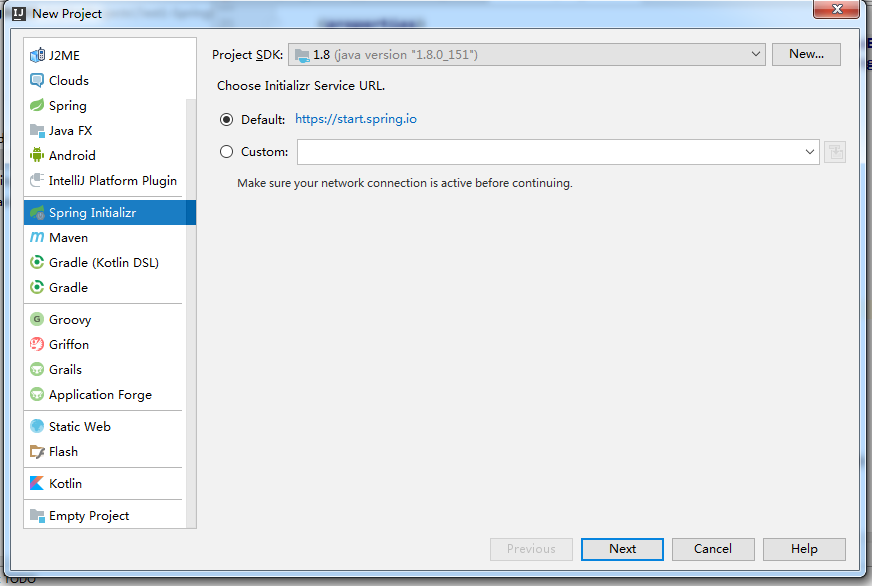Select Java FX project type label
Viewport: 872px width, 586px height.
coord(71,131)
